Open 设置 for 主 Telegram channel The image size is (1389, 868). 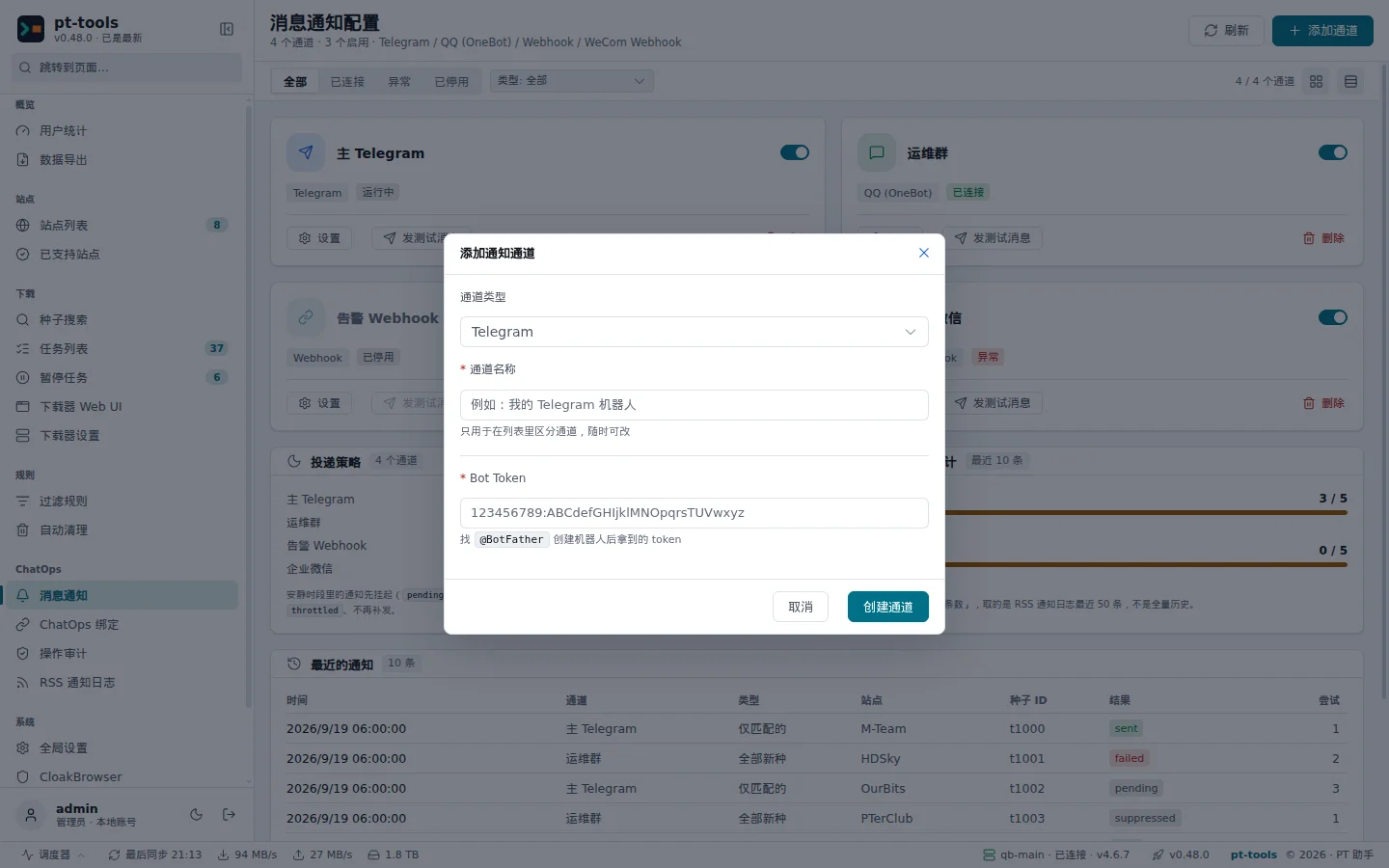click(x=319, y=238)
